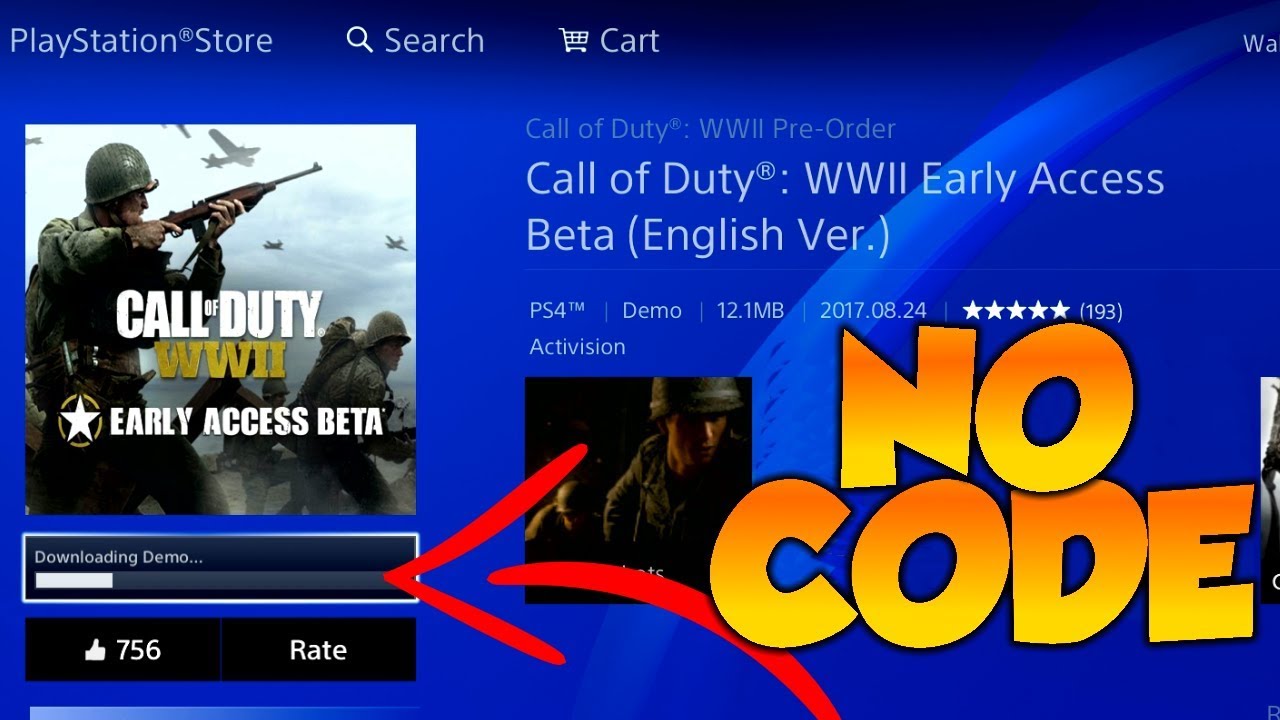Image resolution: width=1280 pixels, height=720 pixels.
Task: Click the star emblem on the cover art
Action: coord(80,422)
